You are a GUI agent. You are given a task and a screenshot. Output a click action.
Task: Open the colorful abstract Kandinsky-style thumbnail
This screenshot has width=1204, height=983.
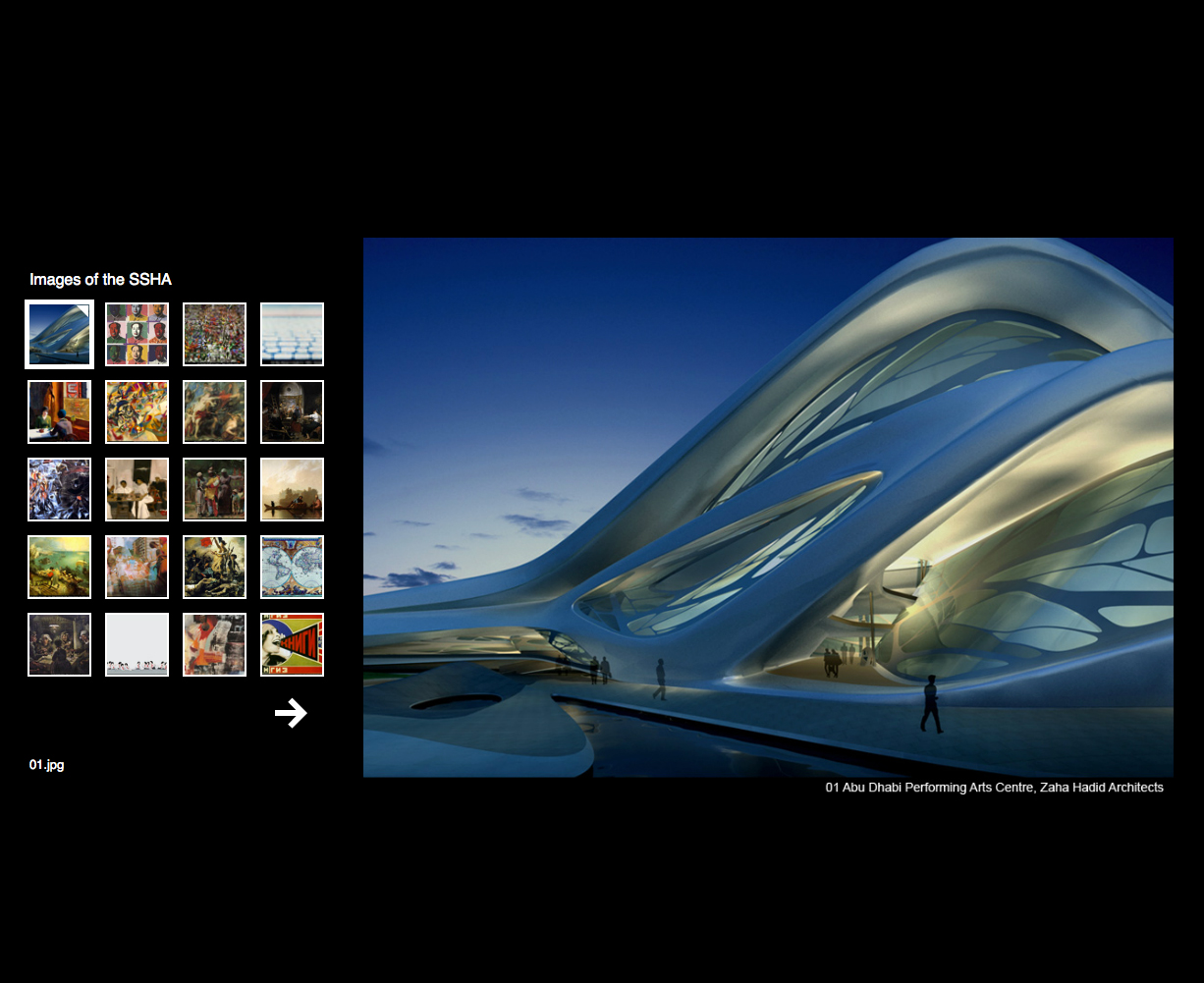click(137, 411)
